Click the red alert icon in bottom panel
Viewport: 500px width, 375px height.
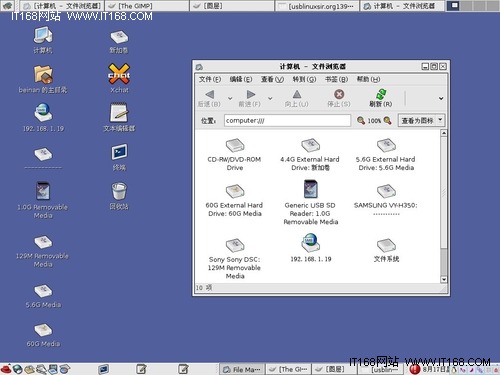click(415, 369)
